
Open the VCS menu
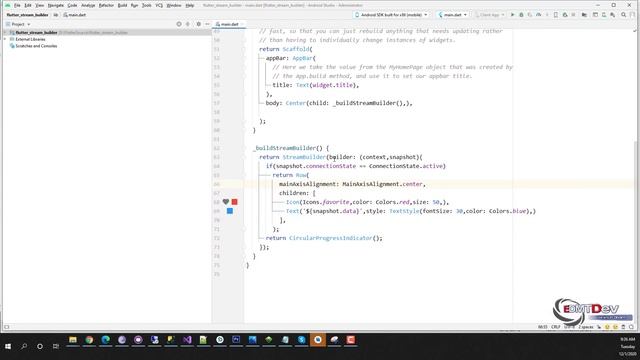[159, 5]
